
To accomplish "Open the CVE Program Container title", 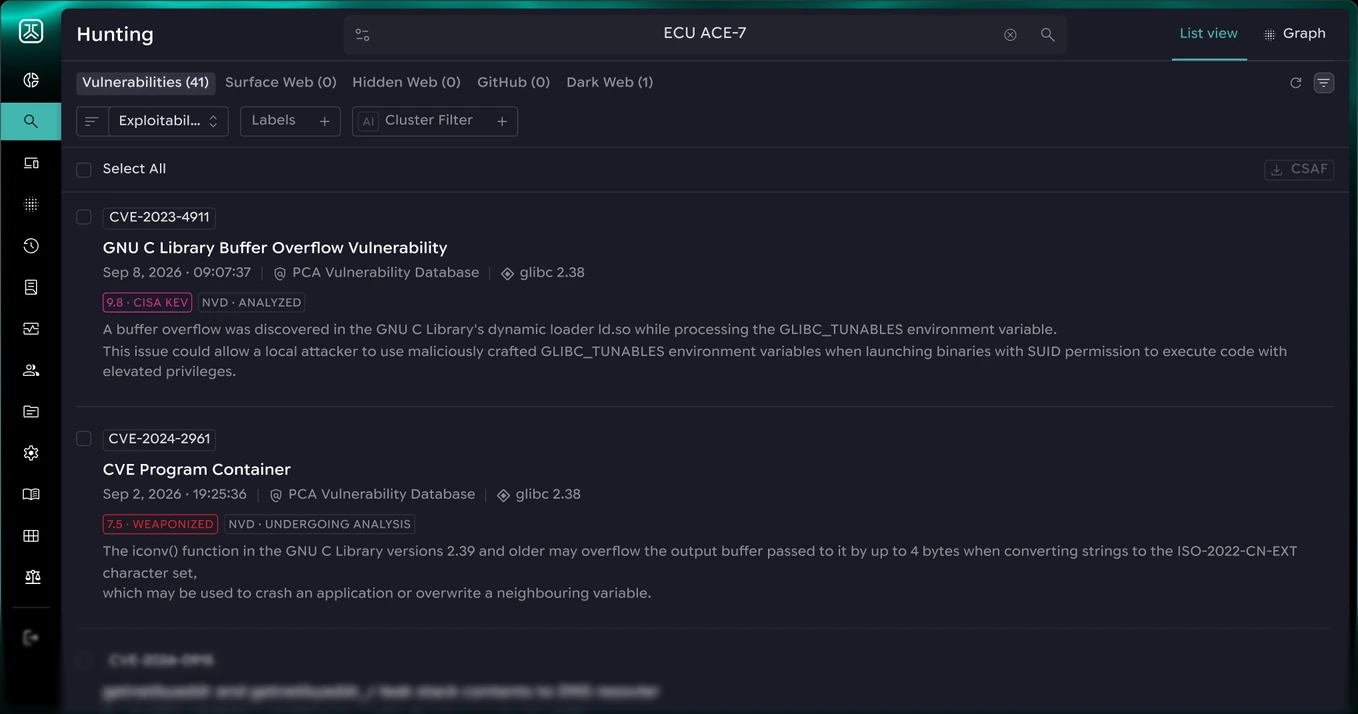I will point(197,470).
